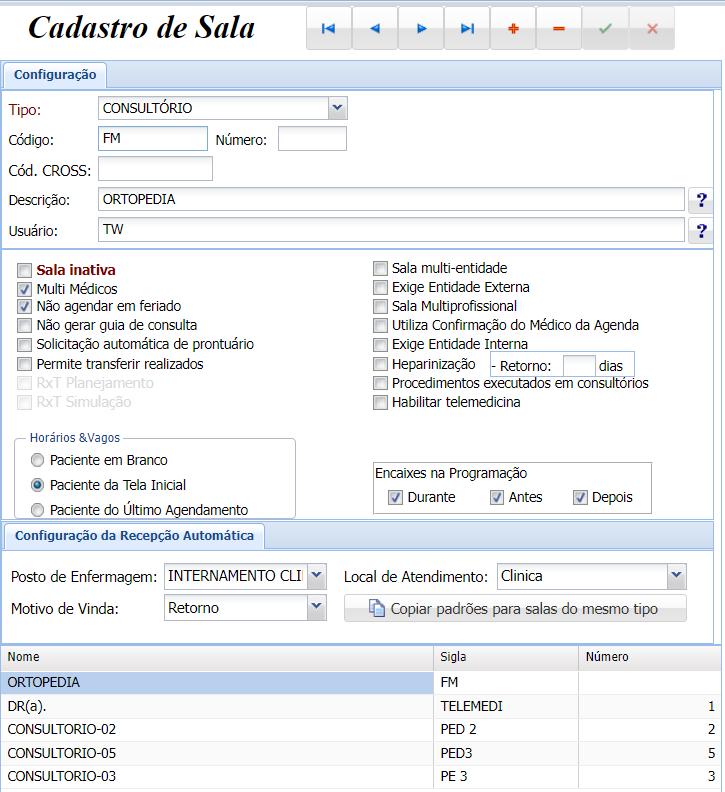The width and height of the screenshot is (725, 792).
Task: Select CONSULTORIO-02 row
Action: coord(361,729)
